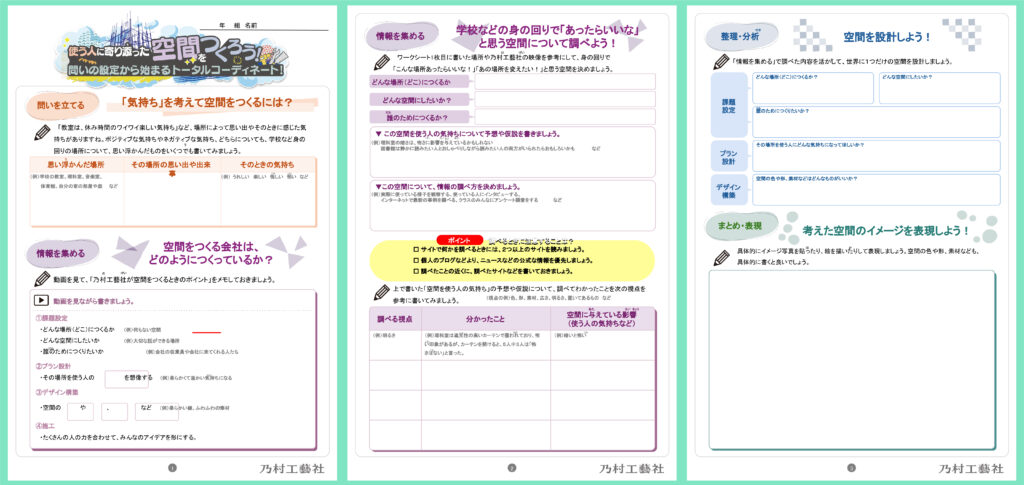Click the answer box for どんな場所(どこ)につくるか on page 2
Image resolution: width=1024 pixels, height=485 pixels.
pos(565,82)
